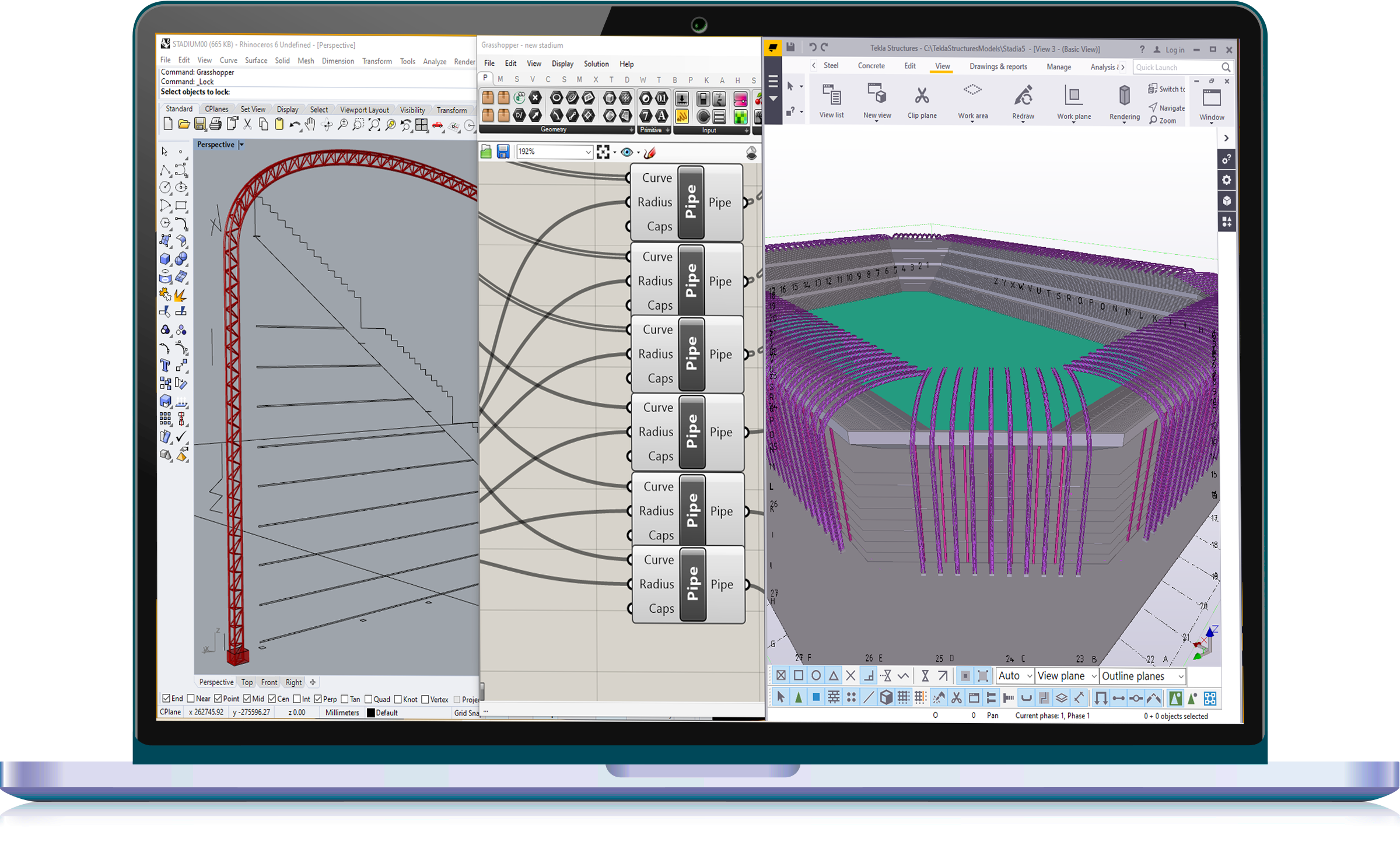Switch to Rhino CPlanes toolbar tab
The image size is (1400, 842).
pyautogui.click(x=216, y=109)
